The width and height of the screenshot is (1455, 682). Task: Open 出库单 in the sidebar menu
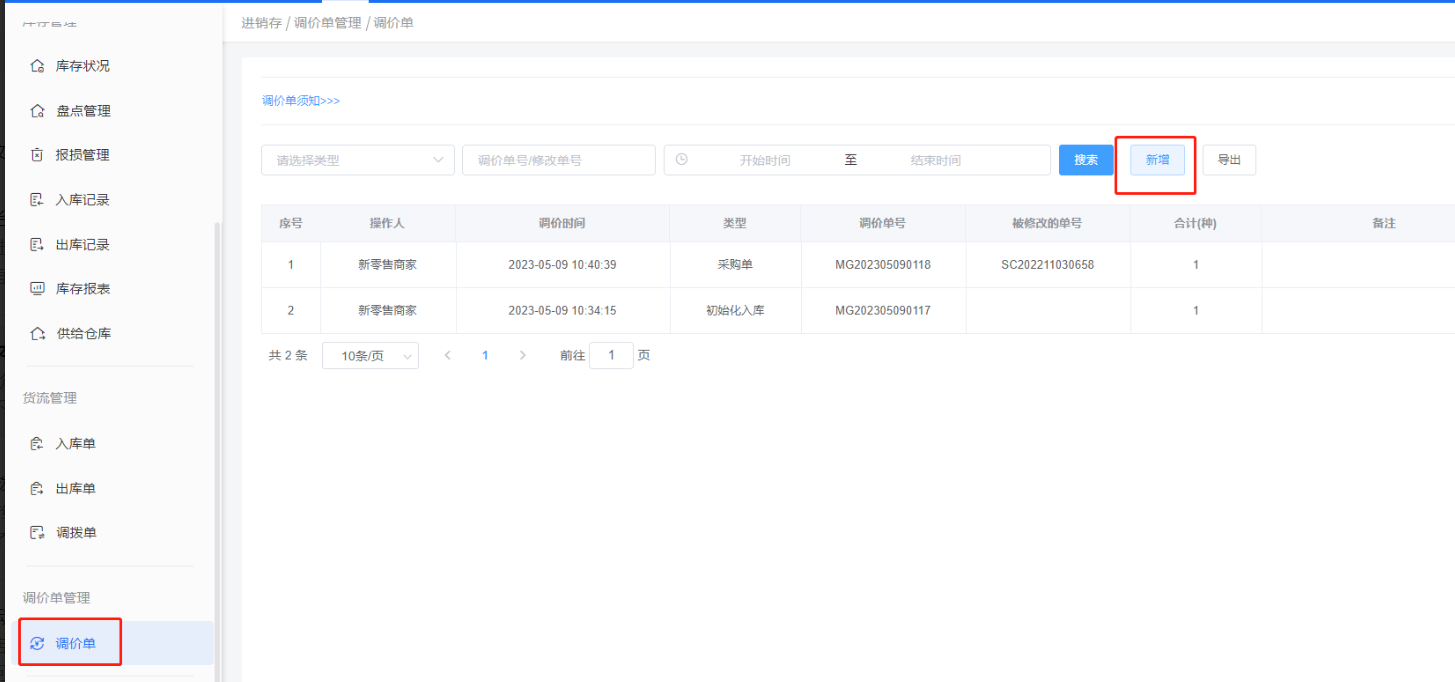(76, 489)
